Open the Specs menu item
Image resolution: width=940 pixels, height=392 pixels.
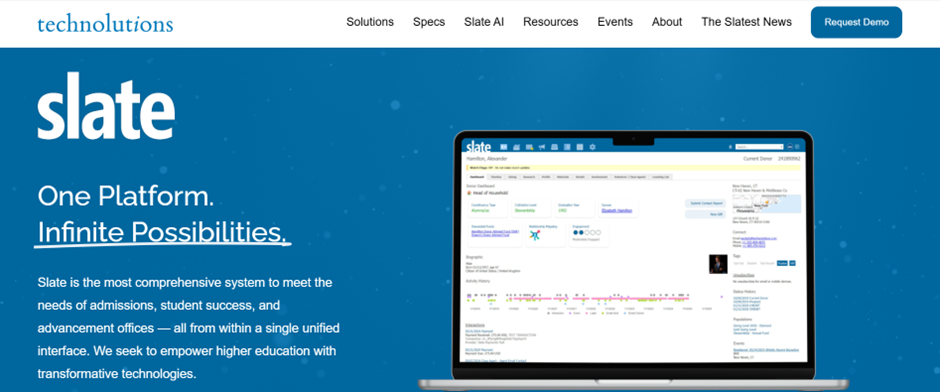[429, 22]
